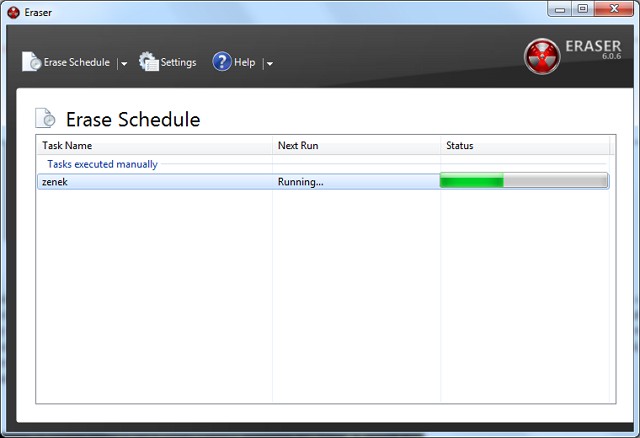
Task: Click the Eraser title bar app icon
Action: [x=13, y=13]
